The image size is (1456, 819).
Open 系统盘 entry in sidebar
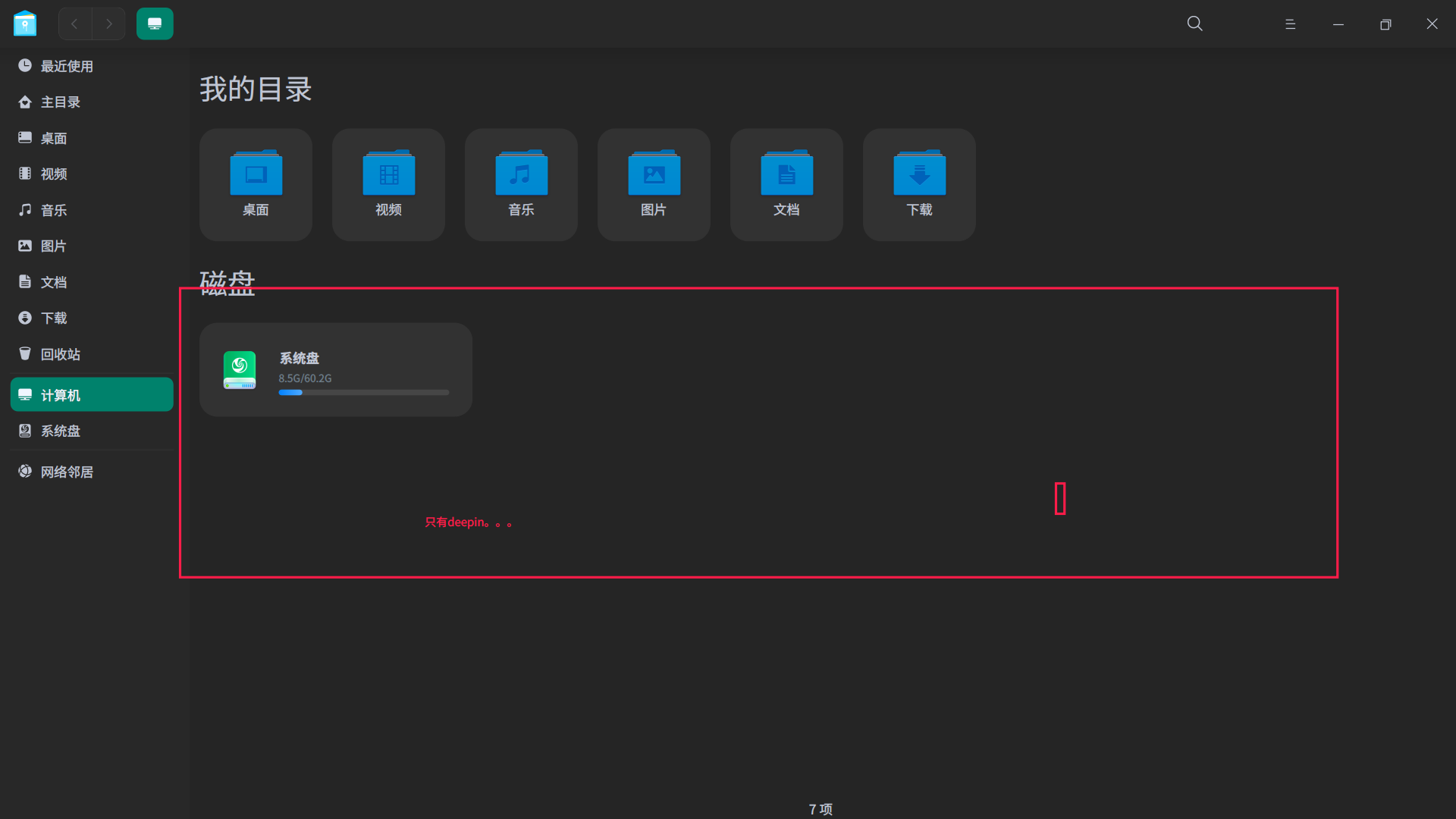click(61, 431)
